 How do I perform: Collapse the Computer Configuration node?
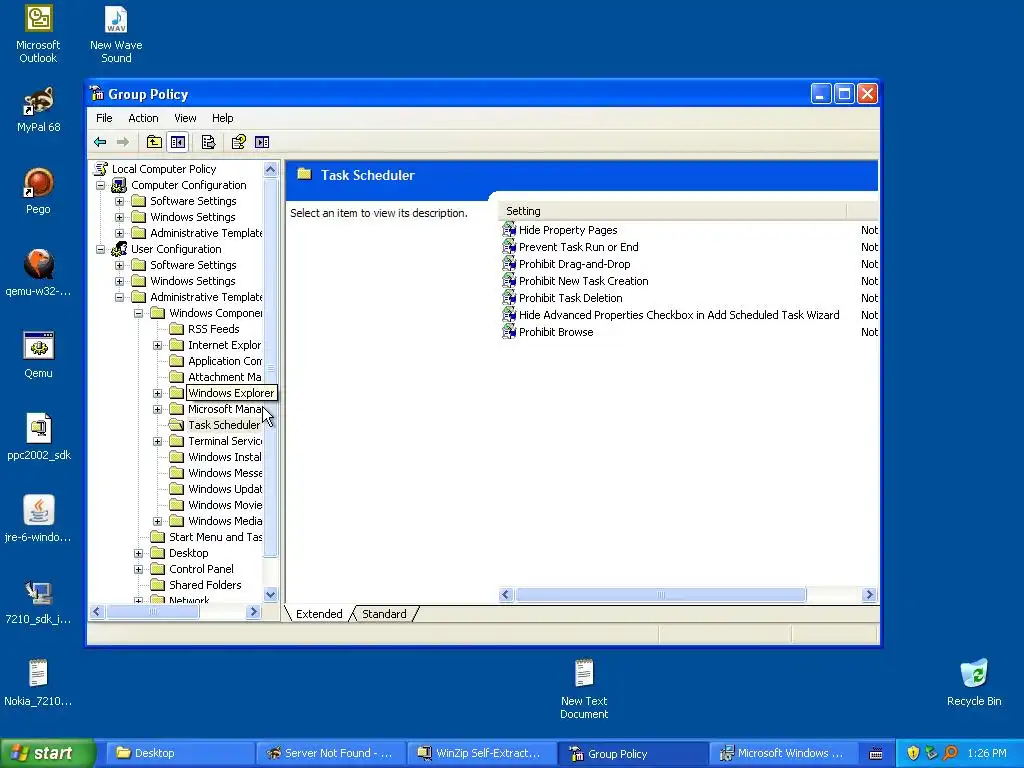click(101, 185)
